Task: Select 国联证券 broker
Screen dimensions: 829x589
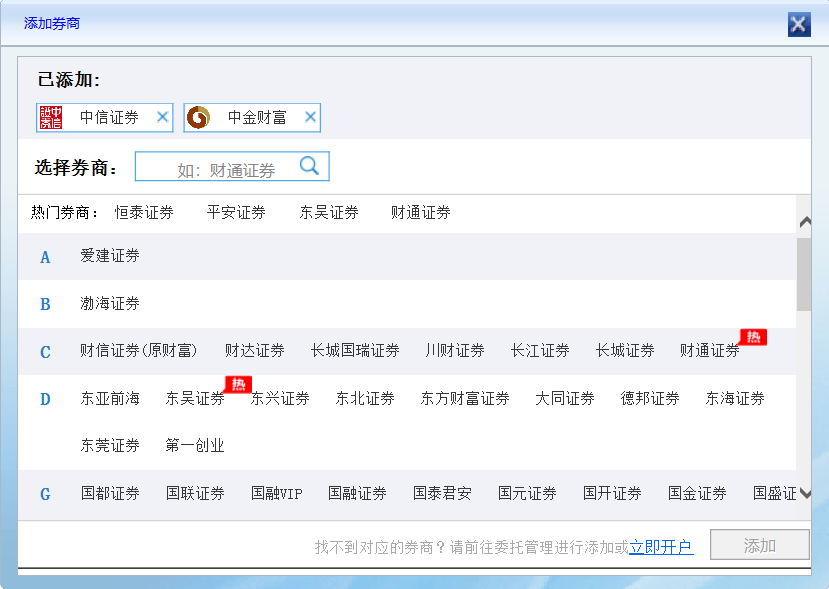Action: (195, 493)
